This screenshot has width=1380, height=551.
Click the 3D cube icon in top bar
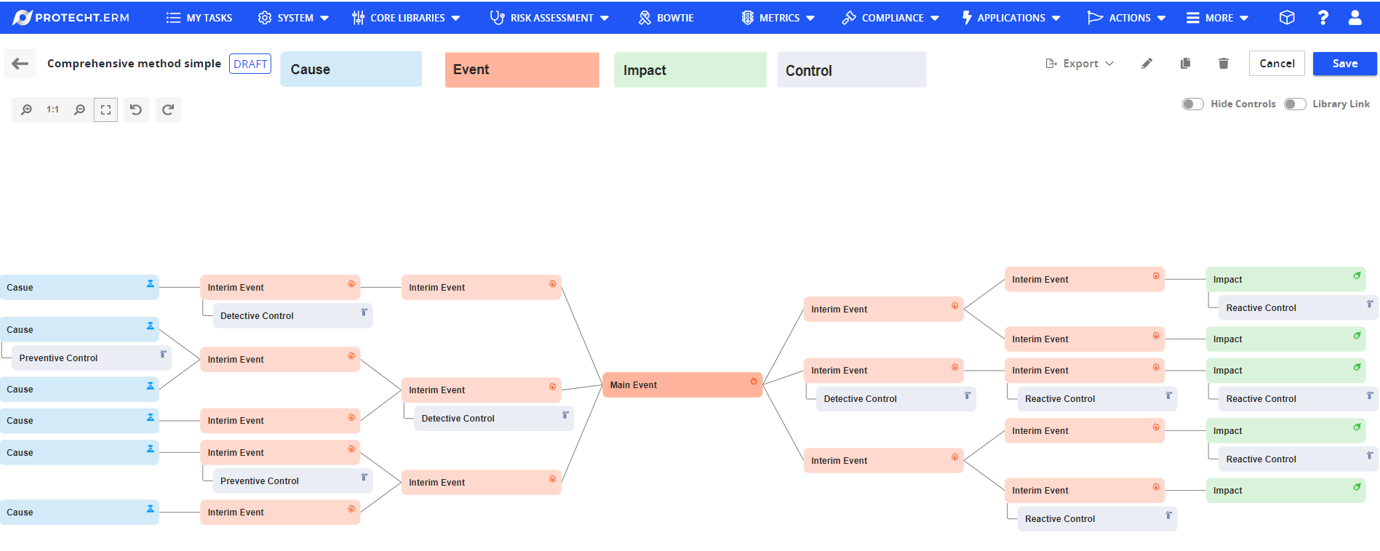[1287, 18]
